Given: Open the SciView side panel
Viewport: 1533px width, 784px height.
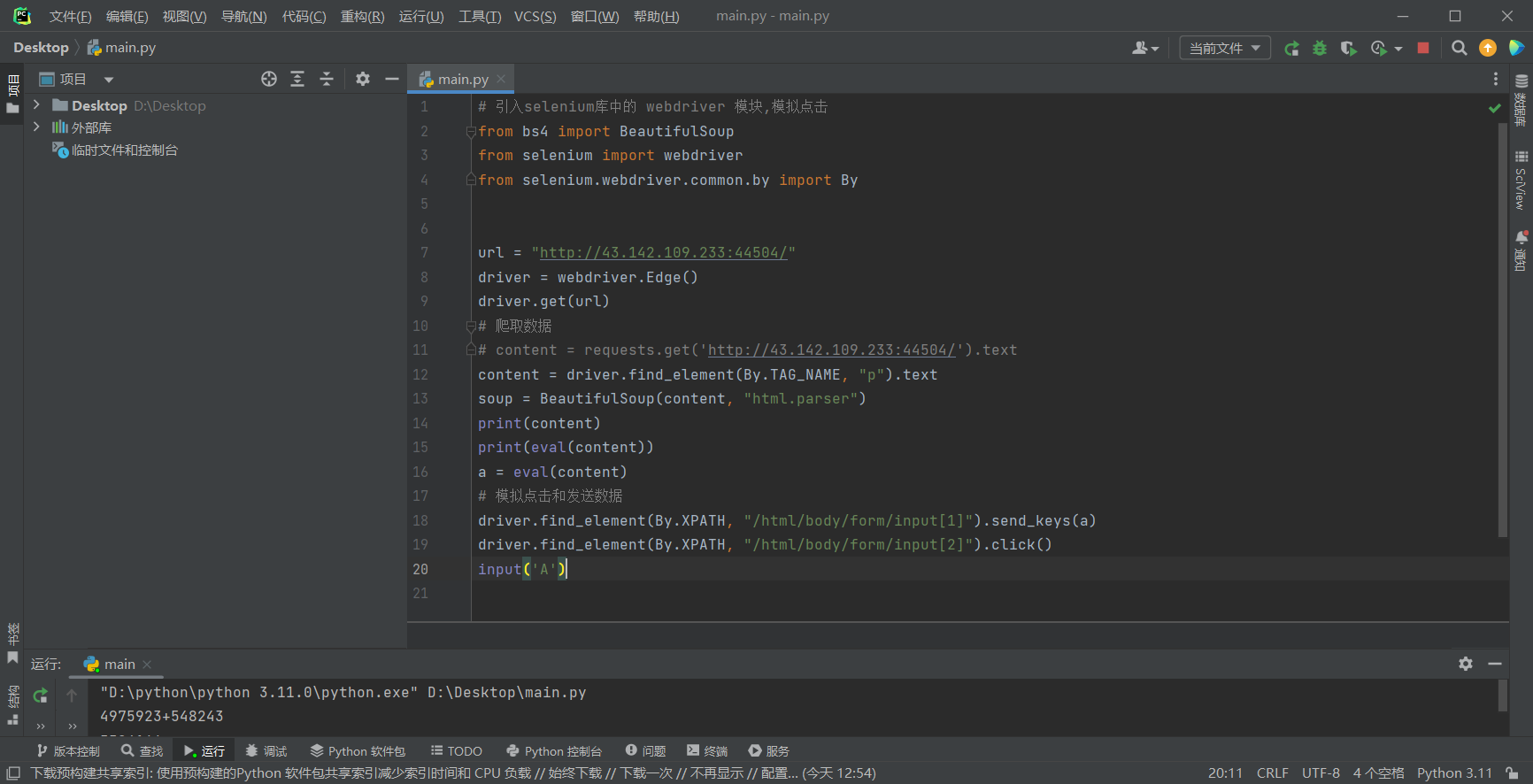Looking at the screenshot, I should 1521,181.
